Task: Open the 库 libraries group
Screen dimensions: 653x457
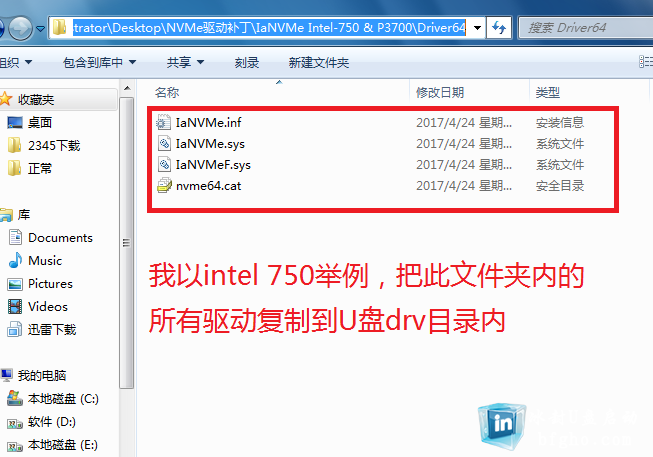Action: pyautogui.click(x=24, y=215)
